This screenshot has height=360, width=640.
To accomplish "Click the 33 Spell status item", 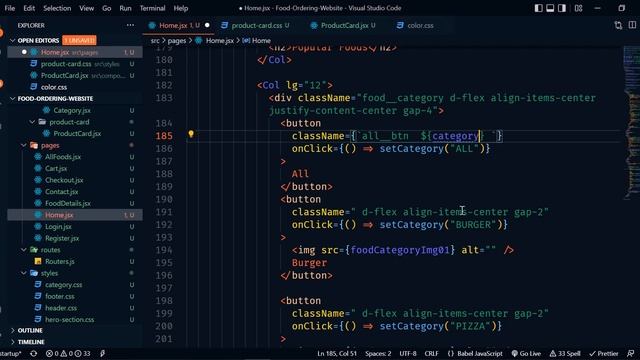I will (565, 353).
